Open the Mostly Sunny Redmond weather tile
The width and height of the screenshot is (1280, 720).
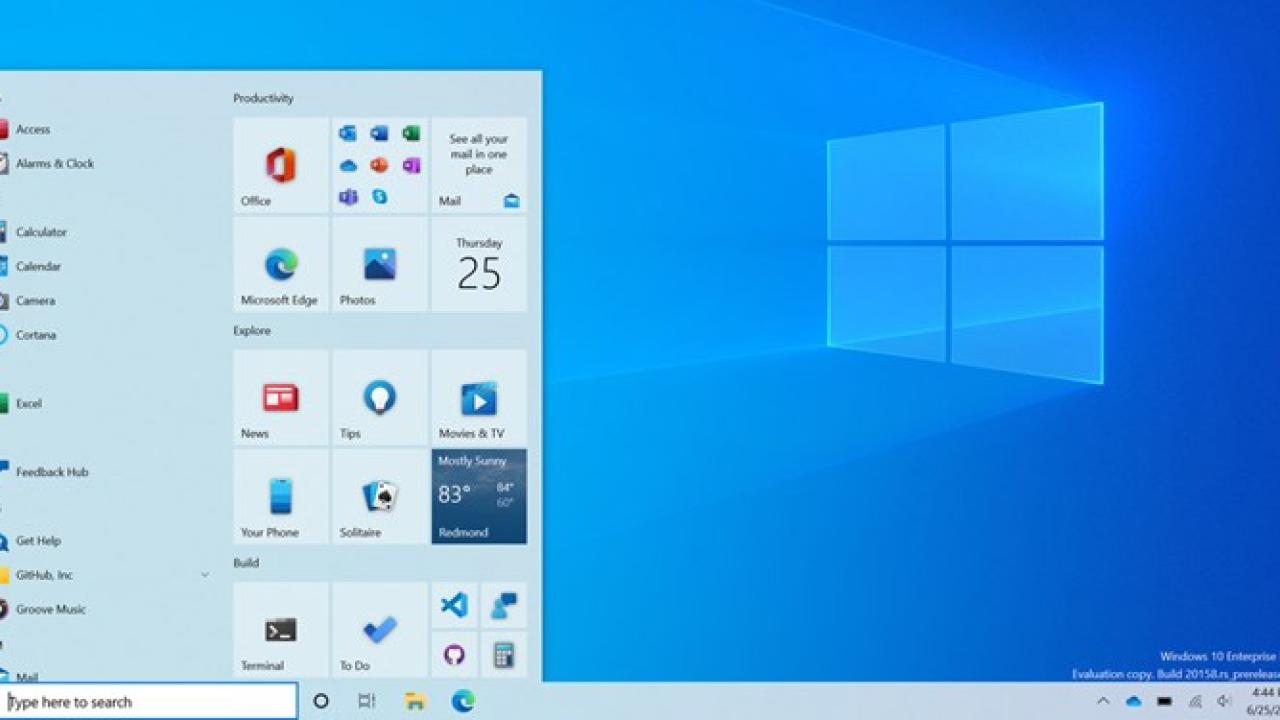[x=479, y=497]
